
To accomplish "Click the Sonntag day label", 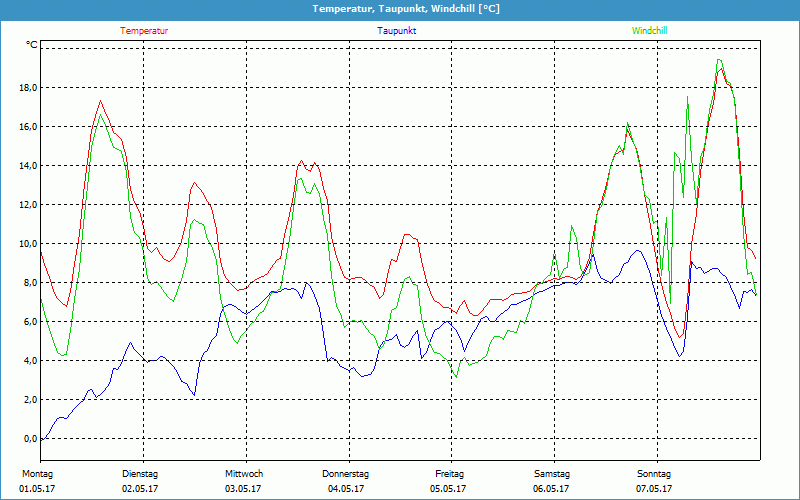I will 654,474.
